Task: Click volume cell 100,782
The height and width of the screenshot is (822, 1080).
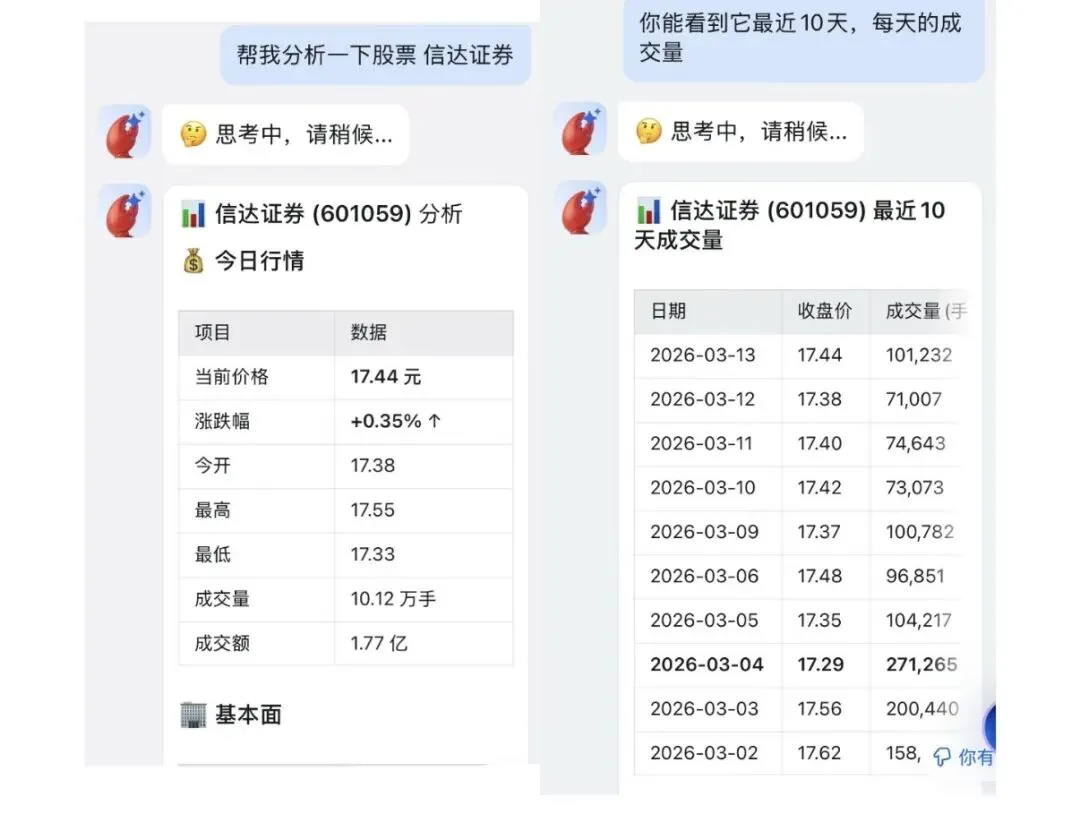Action: pos(920,532)
